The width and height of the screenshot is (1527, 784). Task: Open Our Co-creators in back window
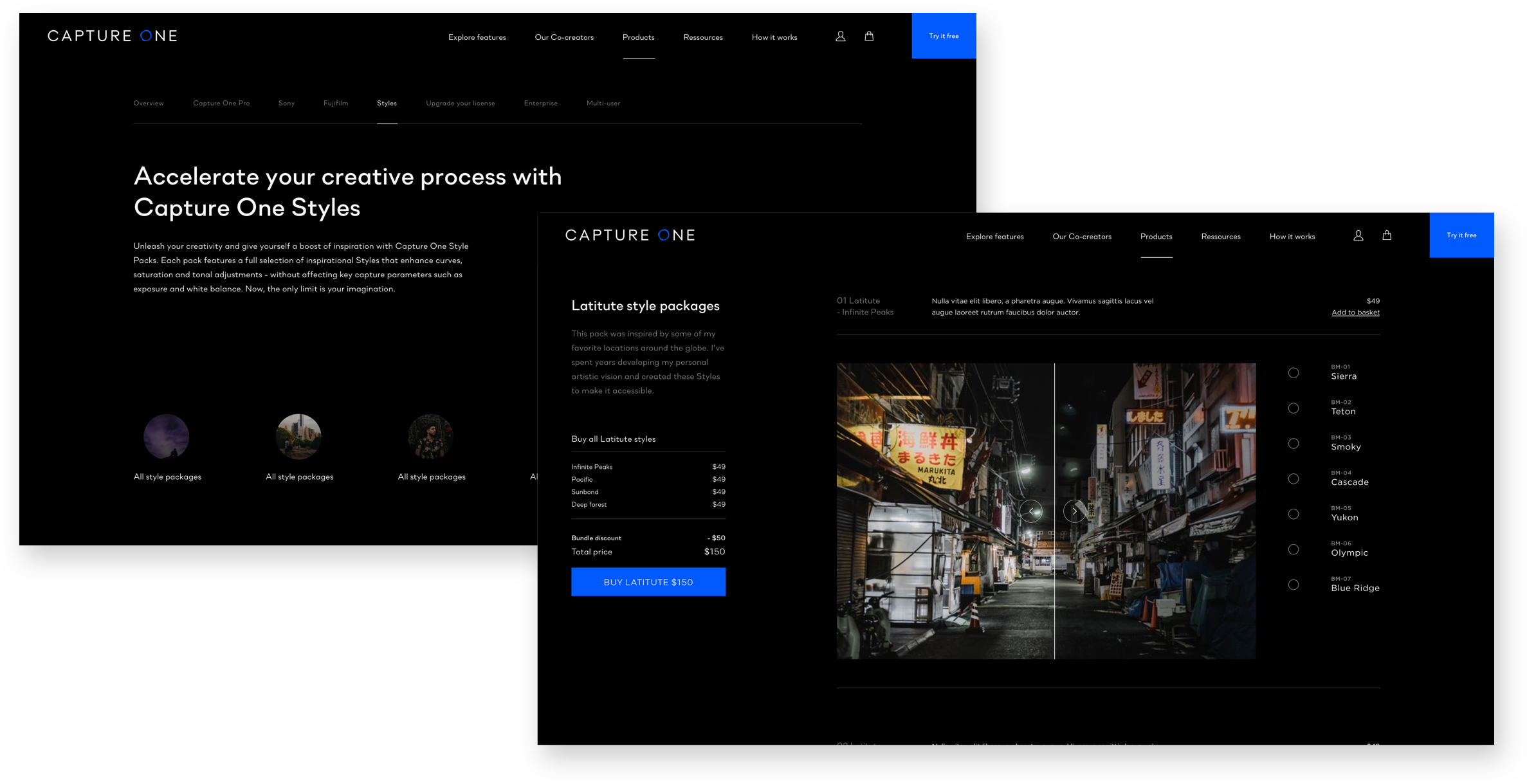click(x=564, y=37)
